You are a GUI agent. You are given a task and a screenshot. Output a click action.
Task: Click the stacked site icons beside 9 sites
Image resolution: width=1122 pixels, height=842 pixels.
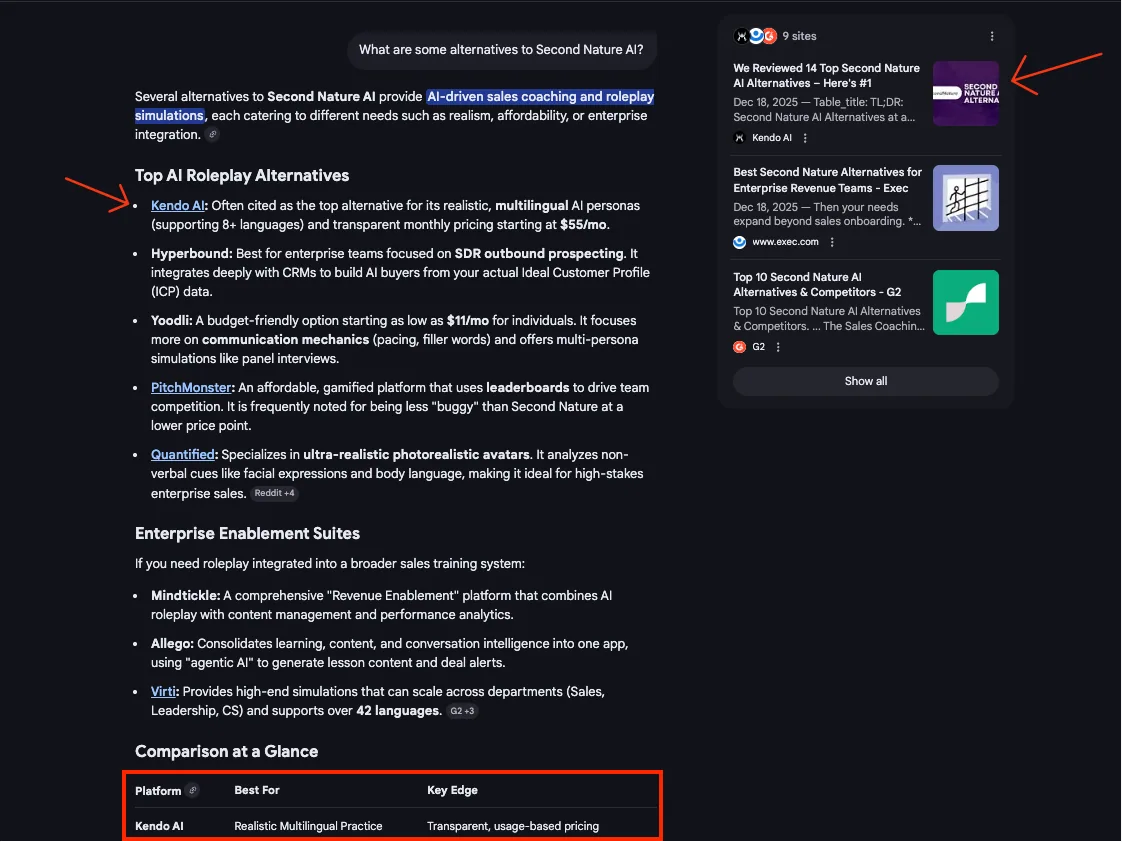coord(756,36)
